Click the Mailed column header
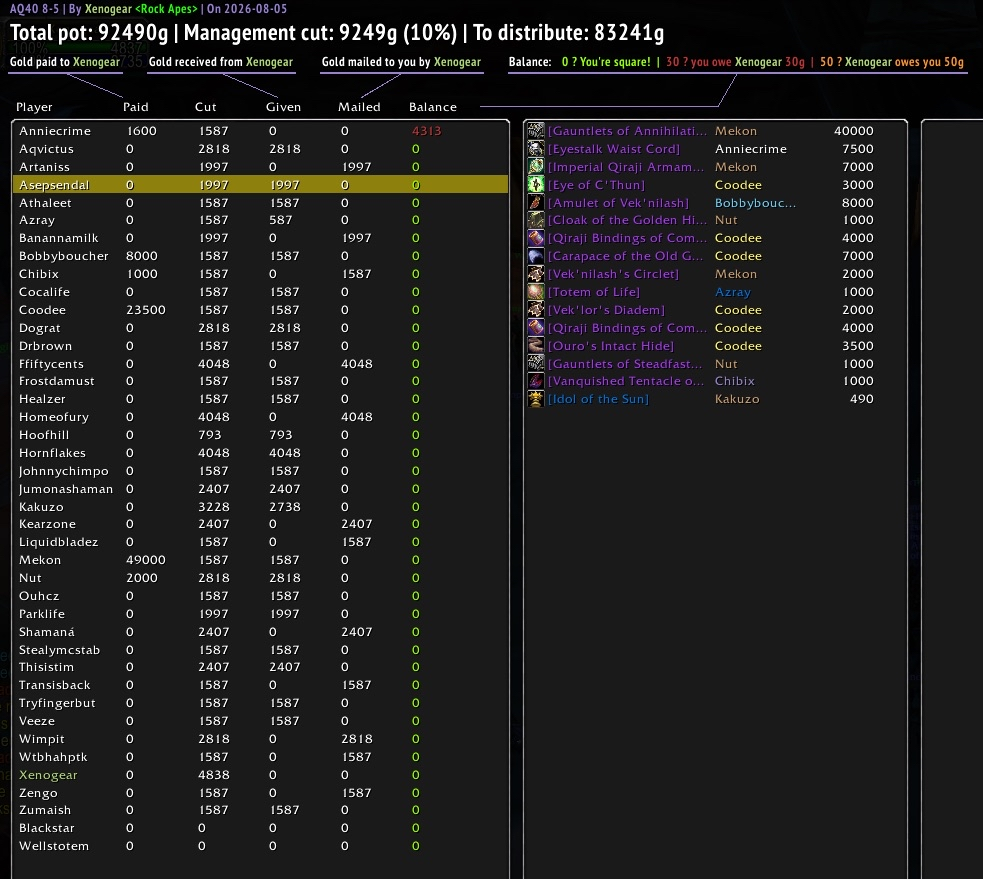The height and width of the screenshot is (879, 983). click(359, 107)
